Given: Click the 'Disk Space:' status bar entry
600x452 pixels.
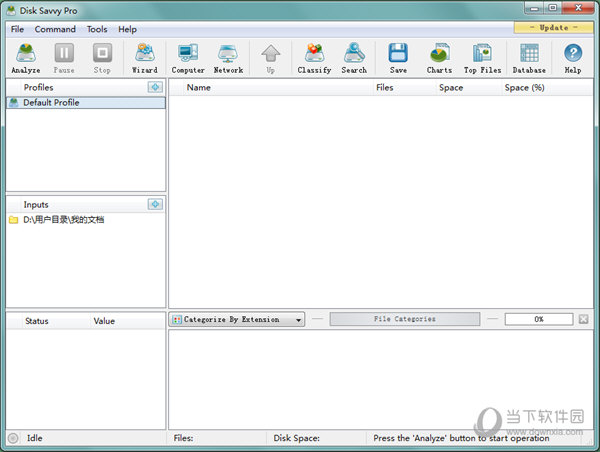Looking at the screenshot, I should [297, 438].
